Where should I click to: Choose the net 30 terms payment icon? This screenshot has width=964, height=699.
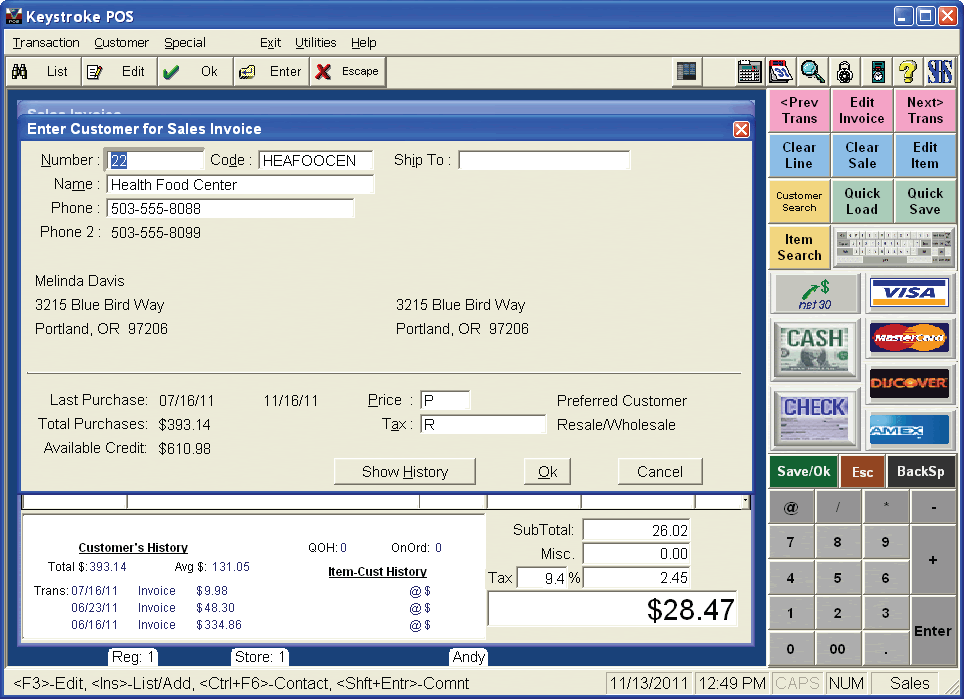coord(816,293)
